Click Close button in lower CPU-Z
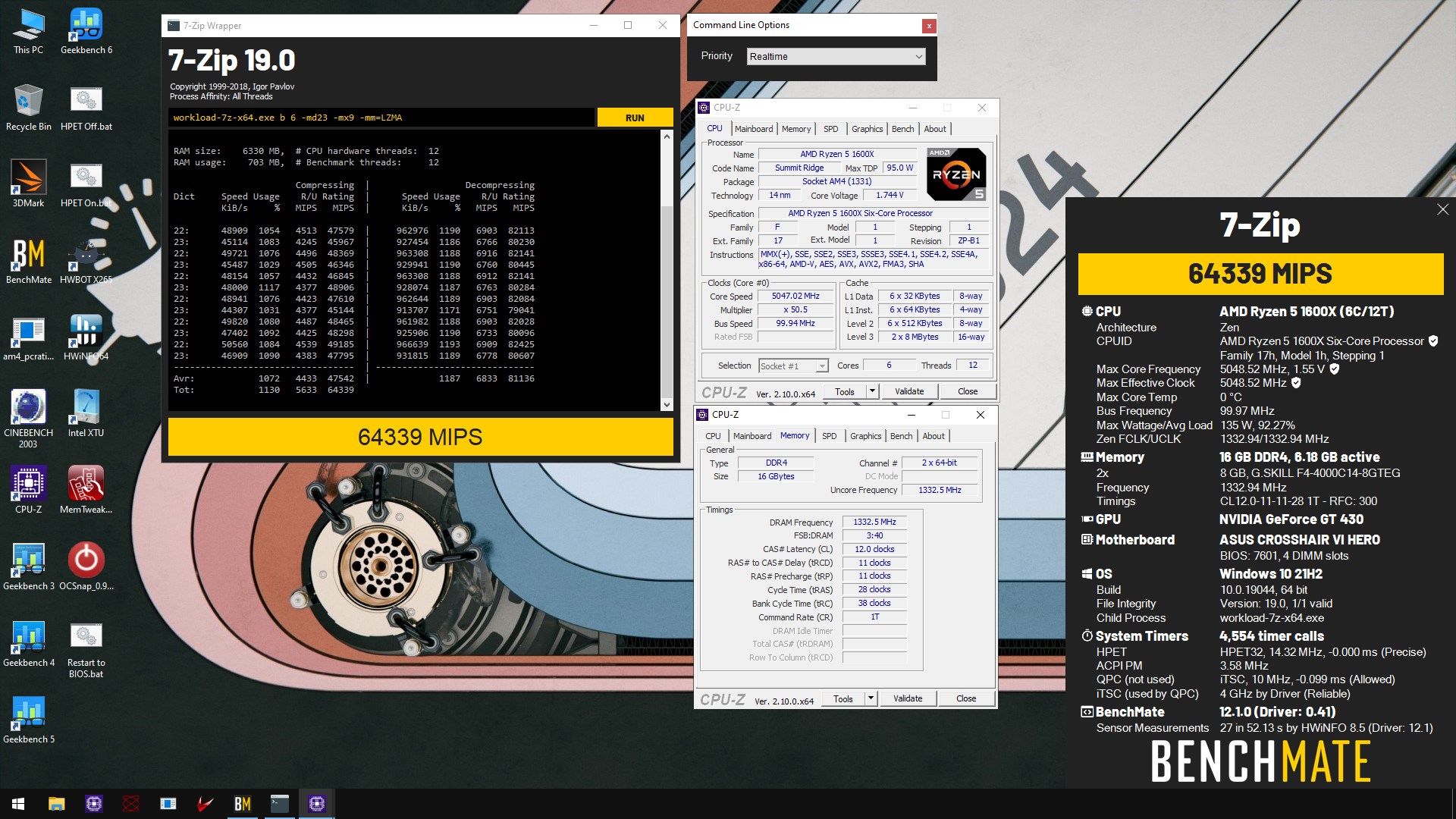The image size is (1456, 819). point(966,698)
